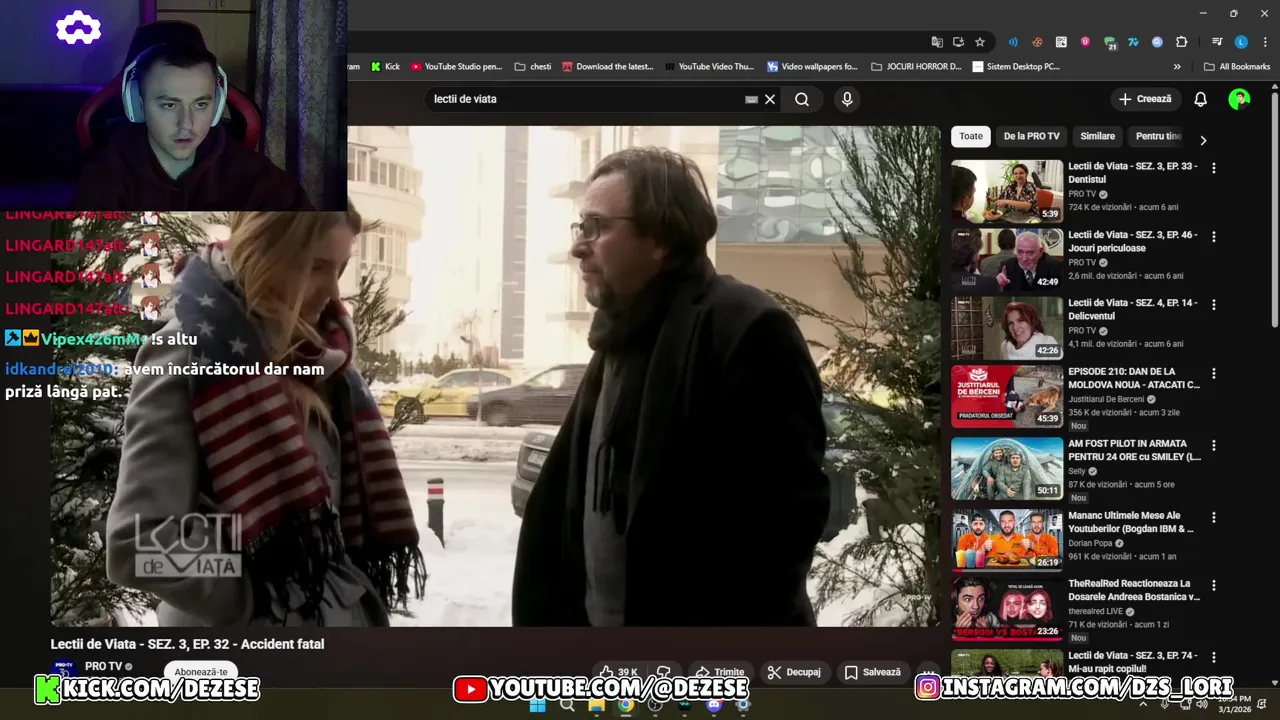This screenshot has height=720, width=1280.
Task: Open the Jocuri periculoase video thumbnail
Action: [1007, 260]
